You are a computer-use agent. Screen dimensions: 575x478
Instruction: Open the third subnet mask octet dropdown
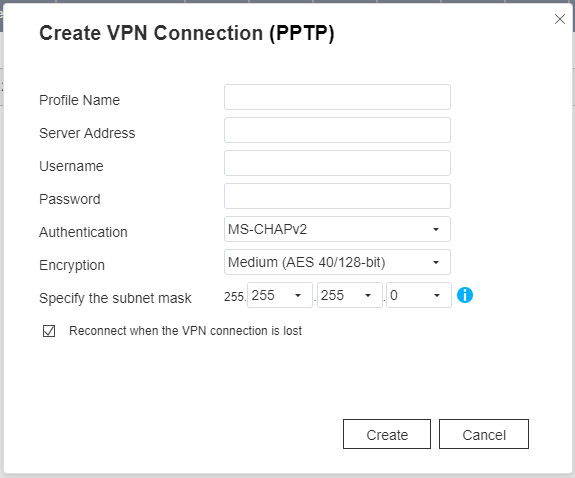coord(349,295)
